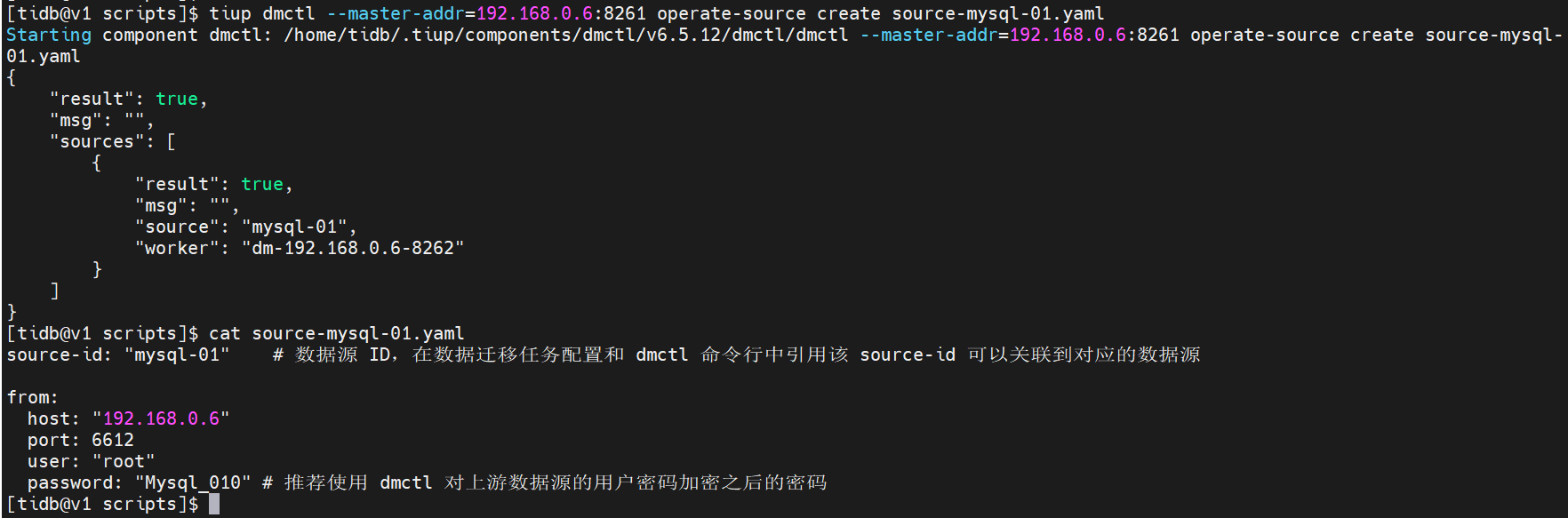The width and height of the screenshot is (1568, 518).
Task: Click the pink host IP address "192.168.0.6"
Action: point(161,418)
